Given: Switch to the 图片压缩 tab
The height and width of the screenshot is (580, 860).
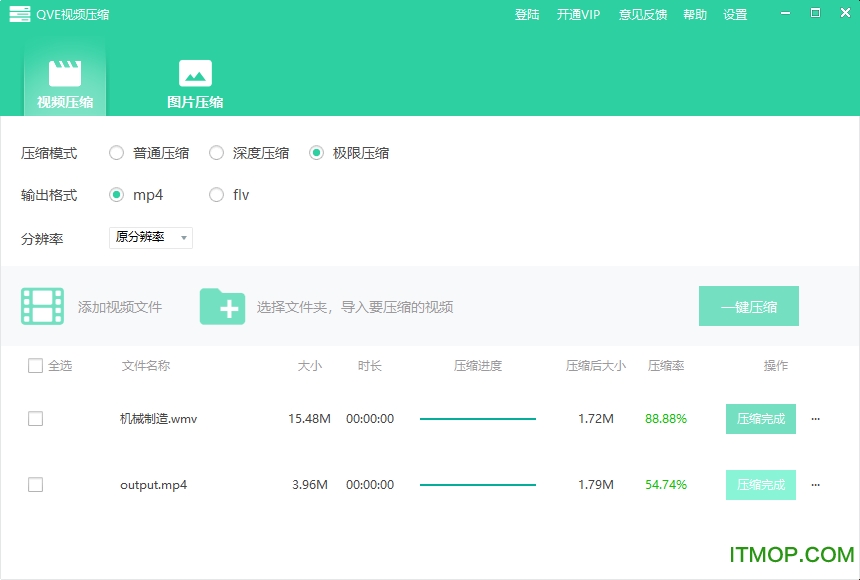Looking at the screenshot, I should click(194, 82).
